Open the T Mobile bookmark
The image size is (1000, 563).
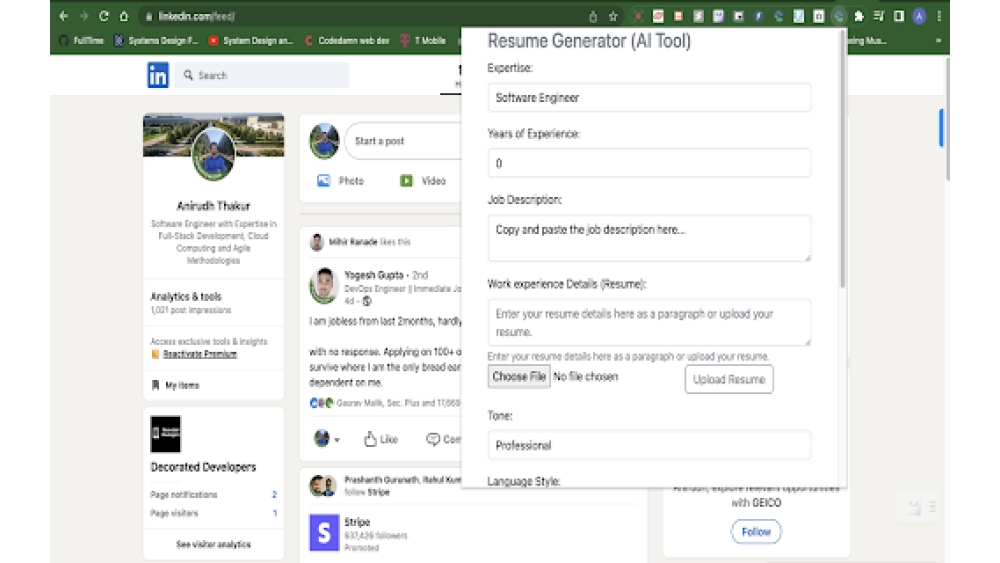(x=423, y=40)
